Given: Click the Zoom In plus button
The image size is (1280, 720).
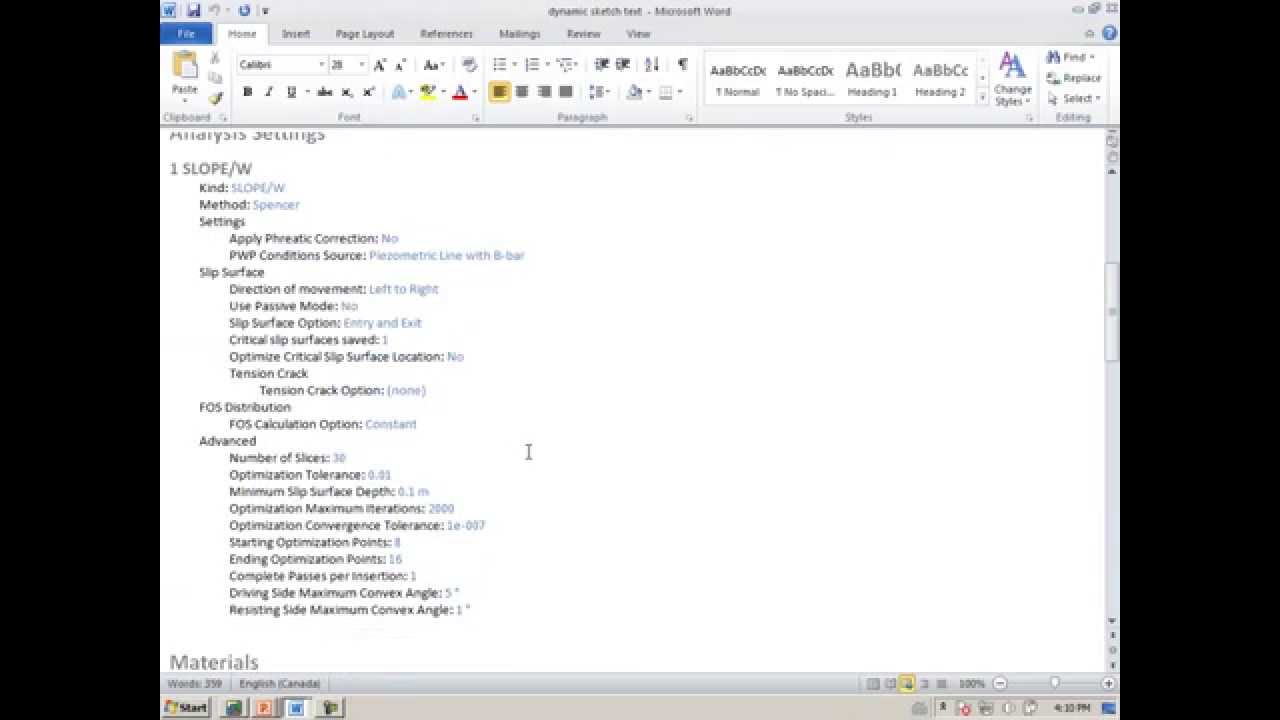Looking at the screenshot, I should 1108,683.
